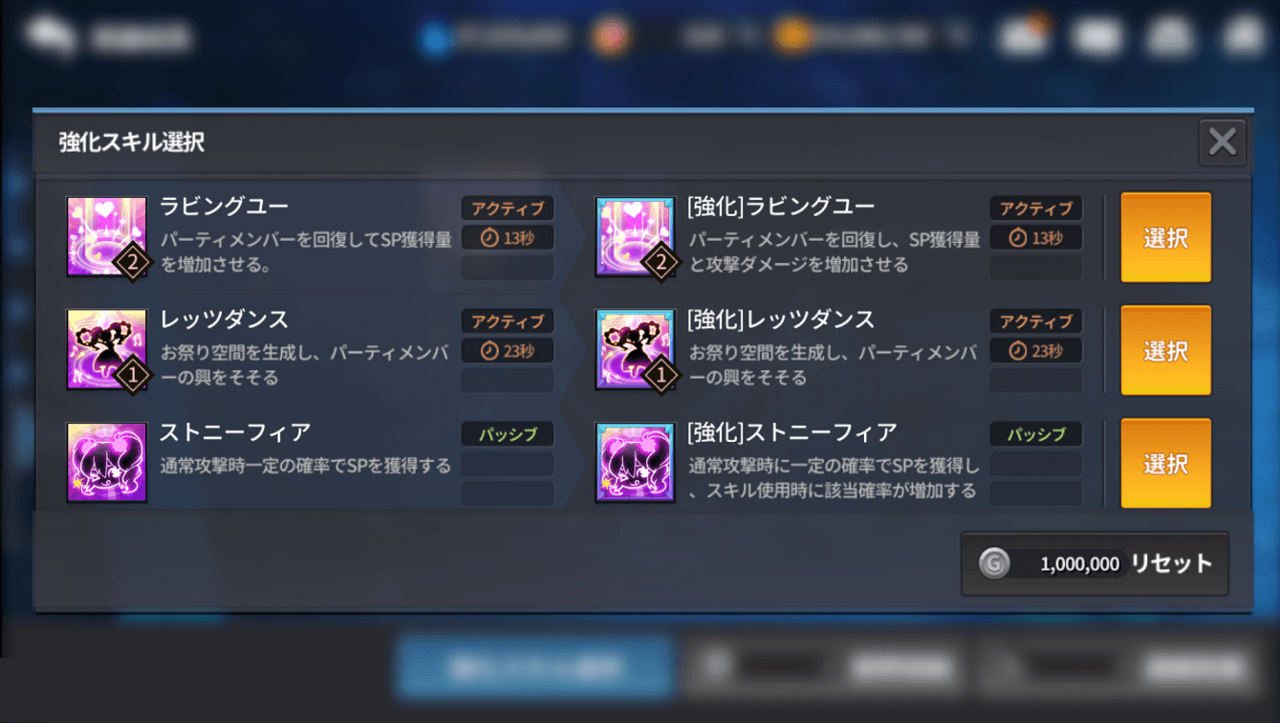
Task: Click the [強化]ラビングユー enhanced skill icon
Action: click(635, 236)
